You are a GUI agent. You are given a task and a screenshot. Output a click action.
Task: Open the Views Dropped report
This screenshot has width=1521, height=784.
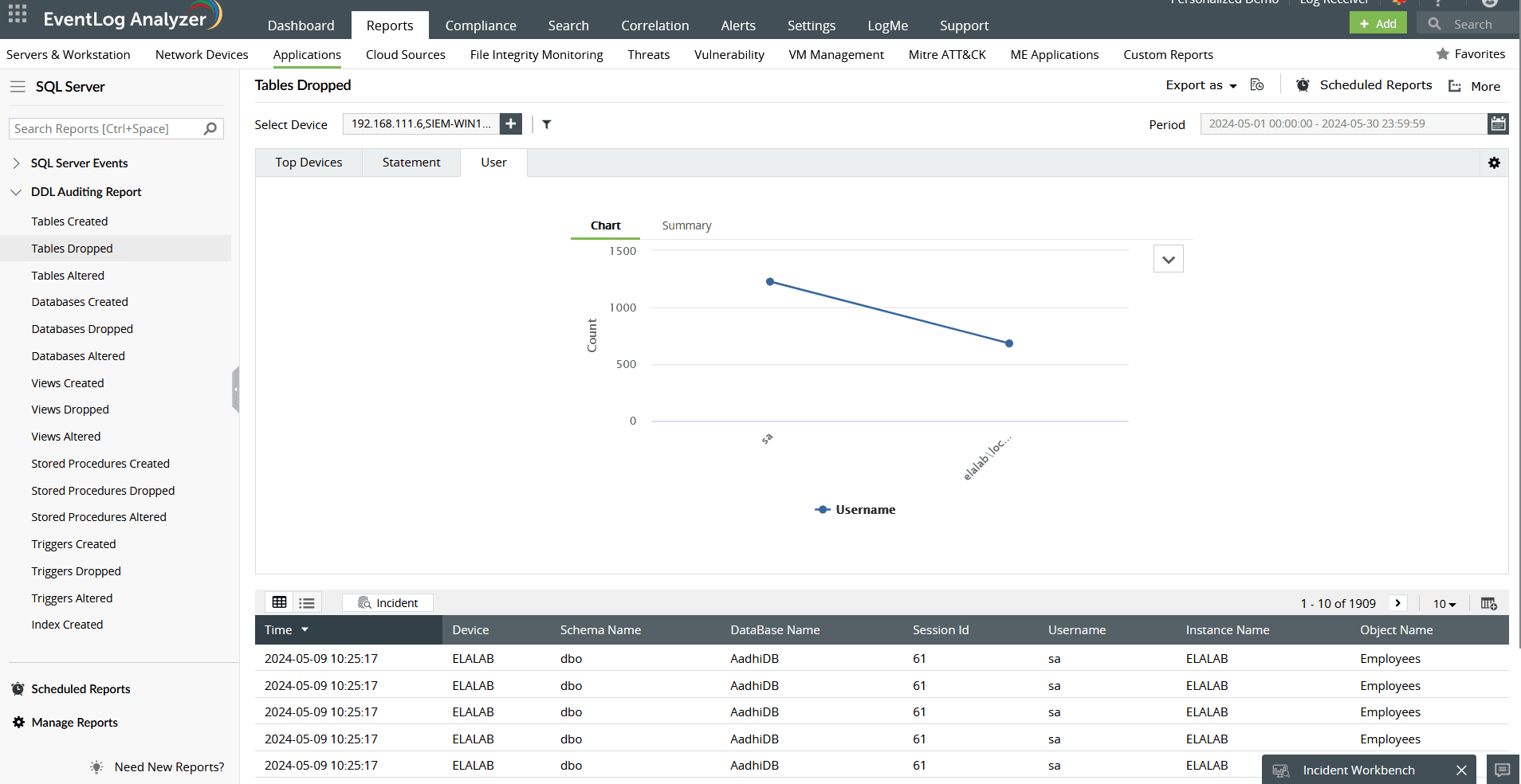point(70,410)
